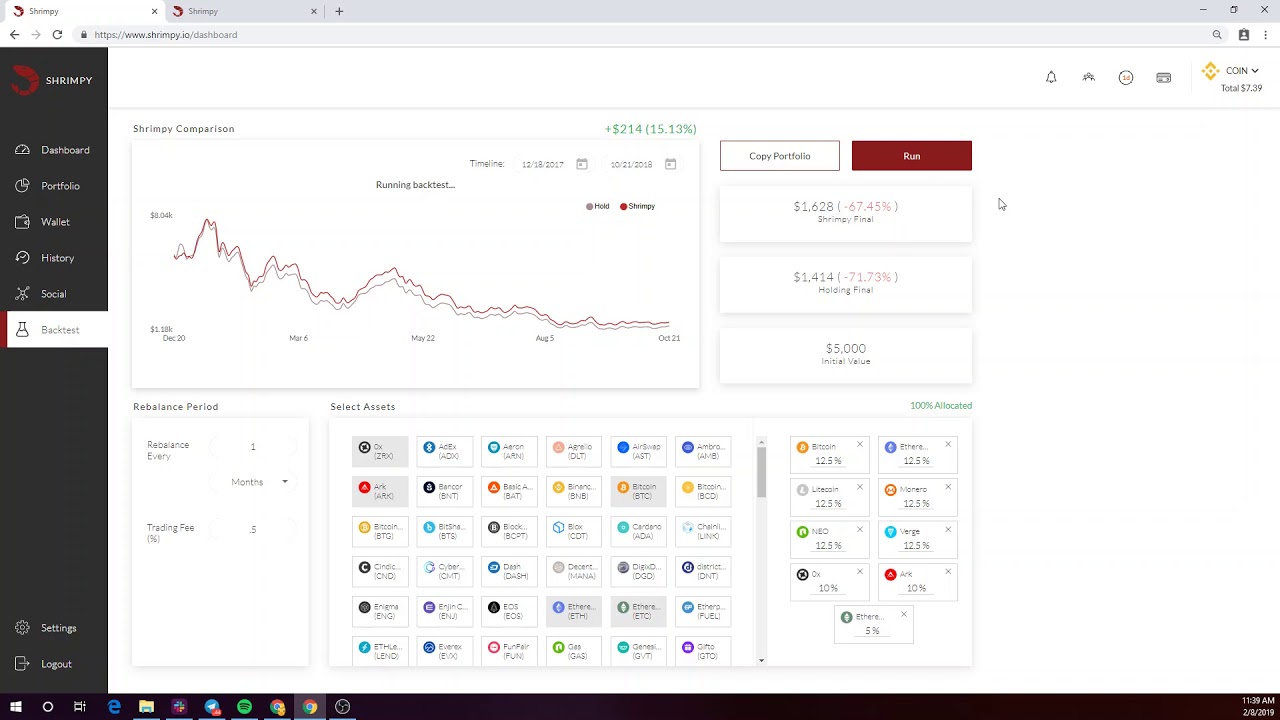This screenshot has width=1280, height=720.
Task: Select the Cardano (ADA) asset
Action: (x=638, y=531)
